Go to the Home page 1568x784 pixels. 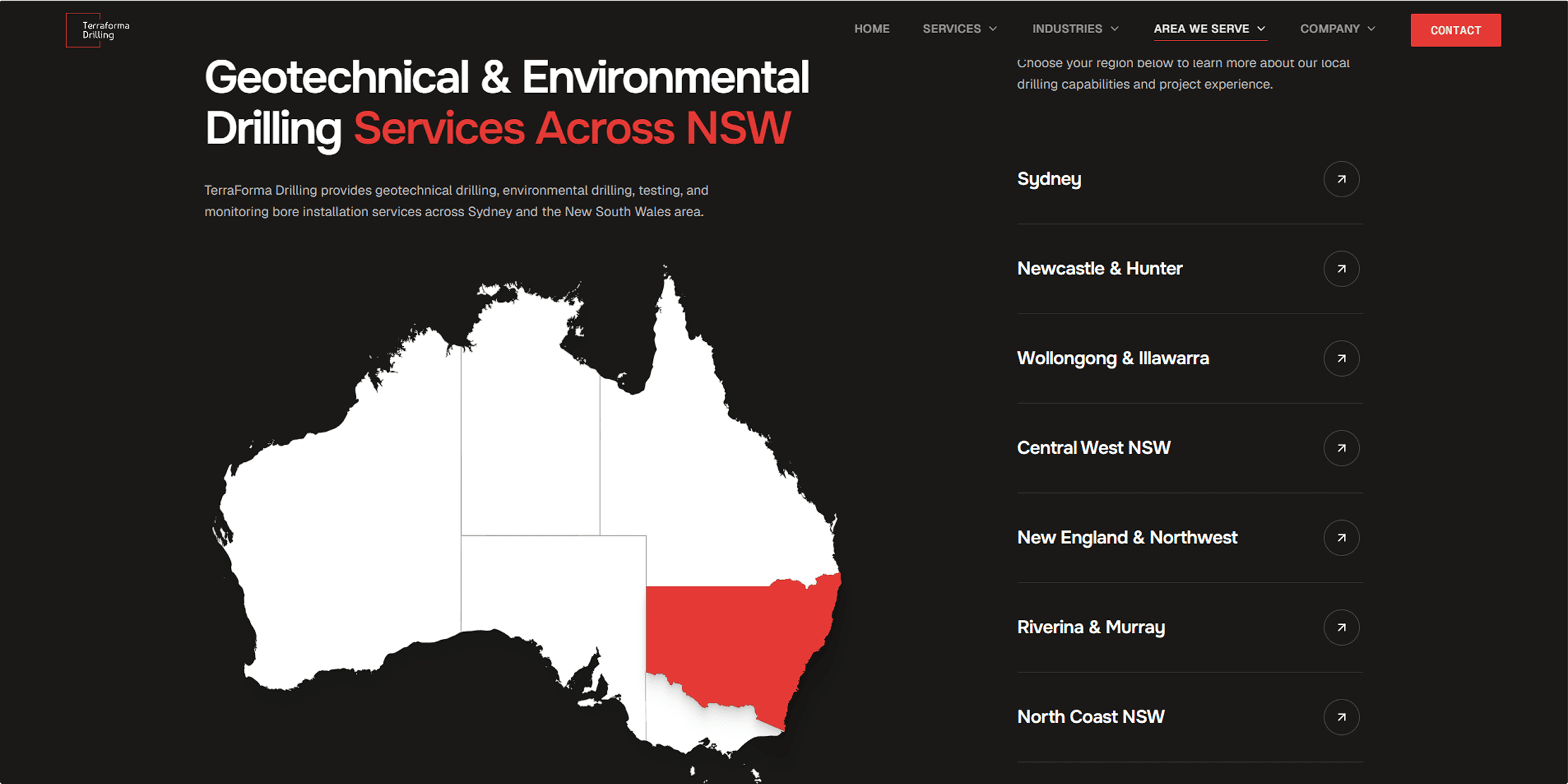click(872, 29)
